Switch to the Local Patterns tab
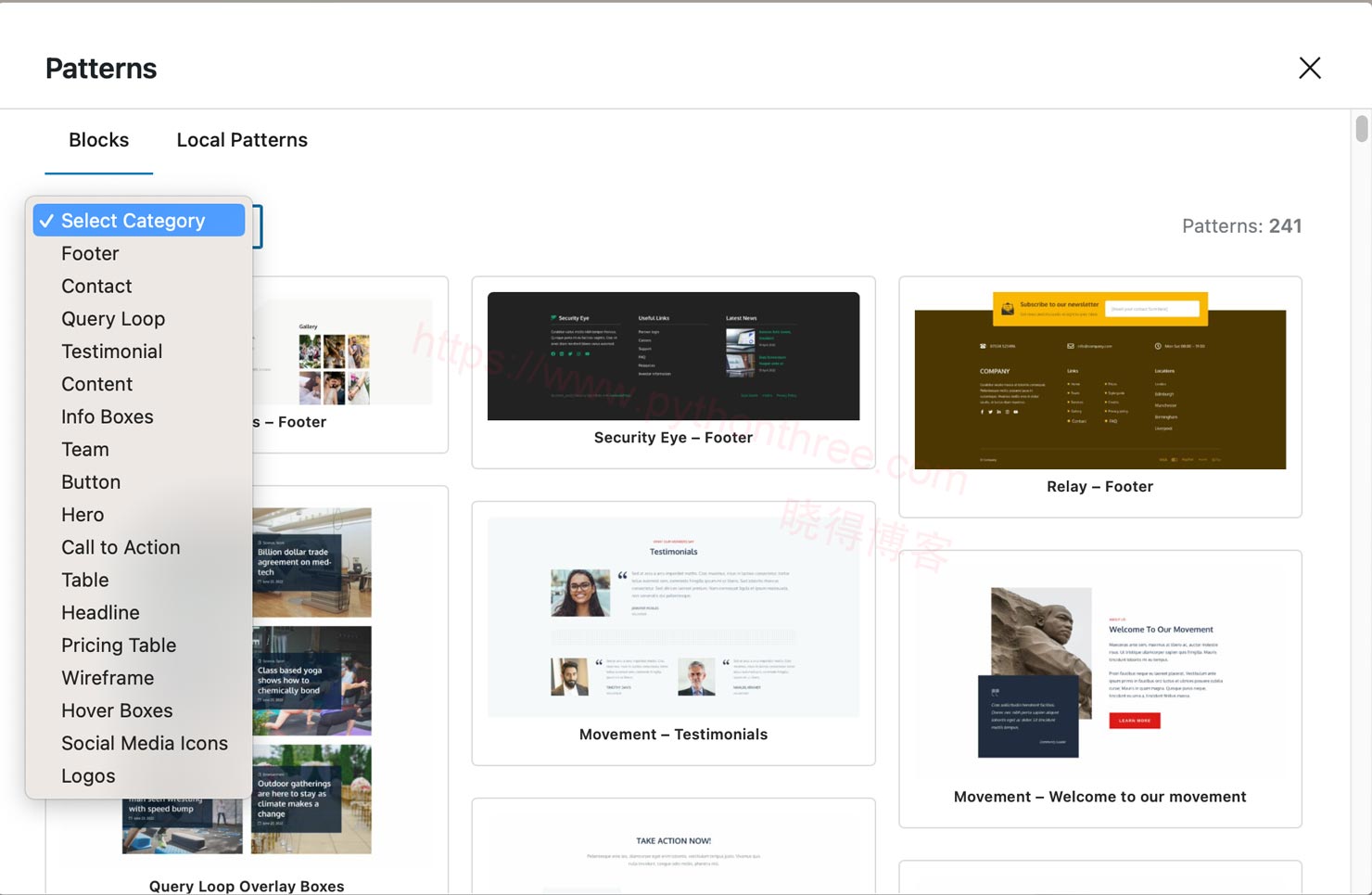The width and height of the screenshot is (1372, 895). click(242, 140)
